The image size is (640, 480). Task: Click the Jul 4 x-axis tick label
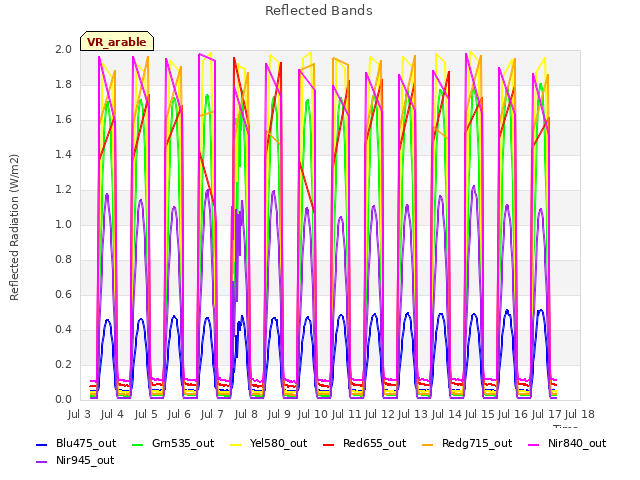pyautogui.click(x=112, y=414)
